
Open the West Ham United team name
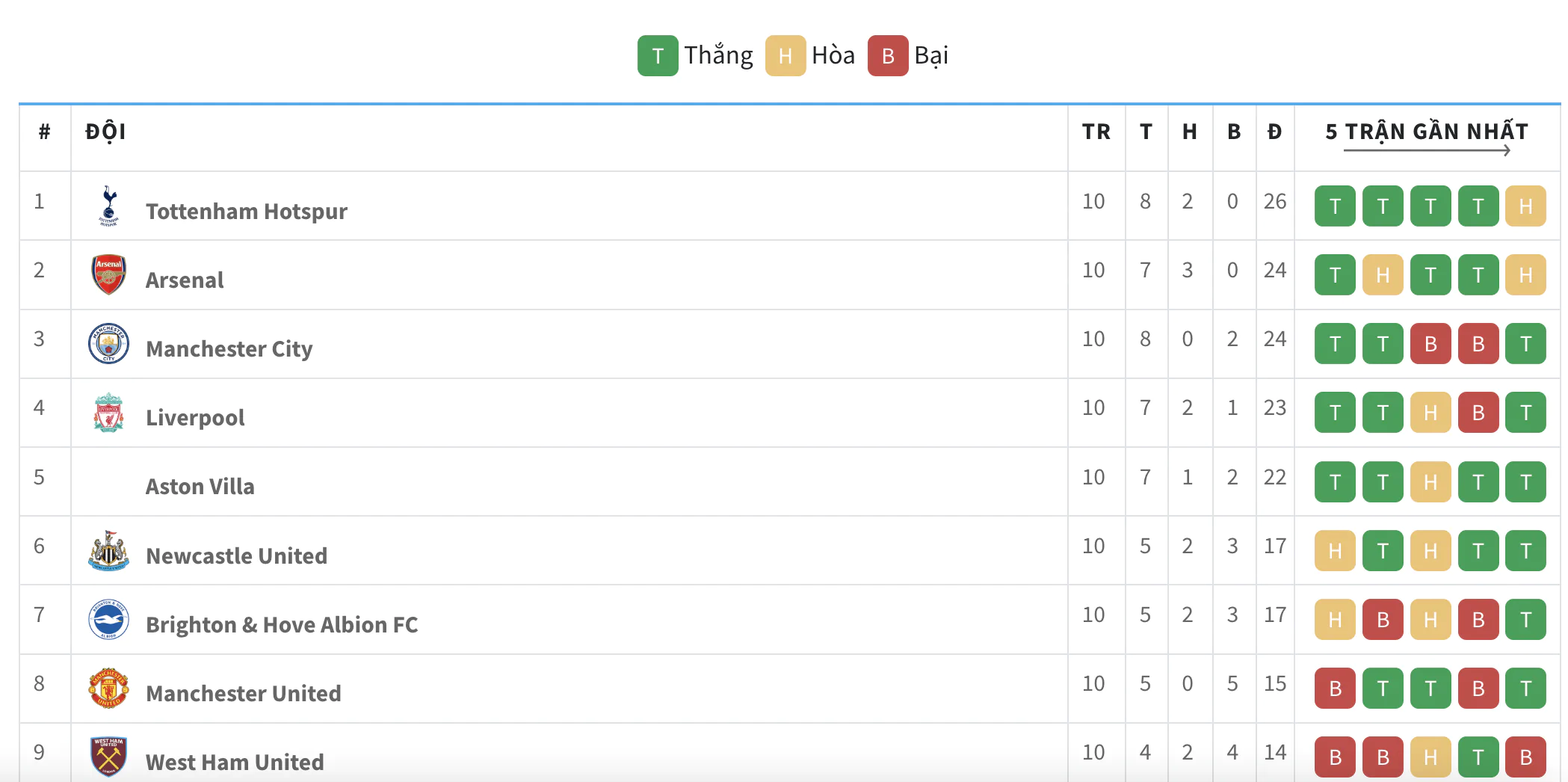point(235,763)
